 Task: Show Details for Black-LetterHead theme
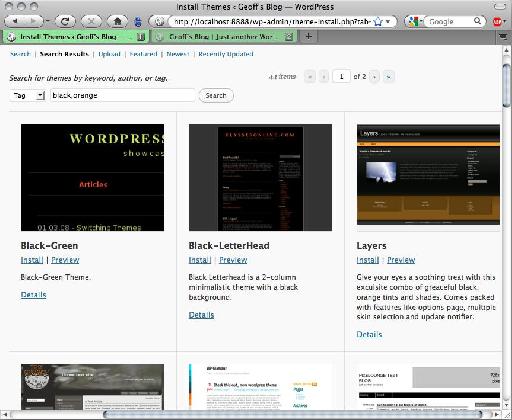point(201,315)
